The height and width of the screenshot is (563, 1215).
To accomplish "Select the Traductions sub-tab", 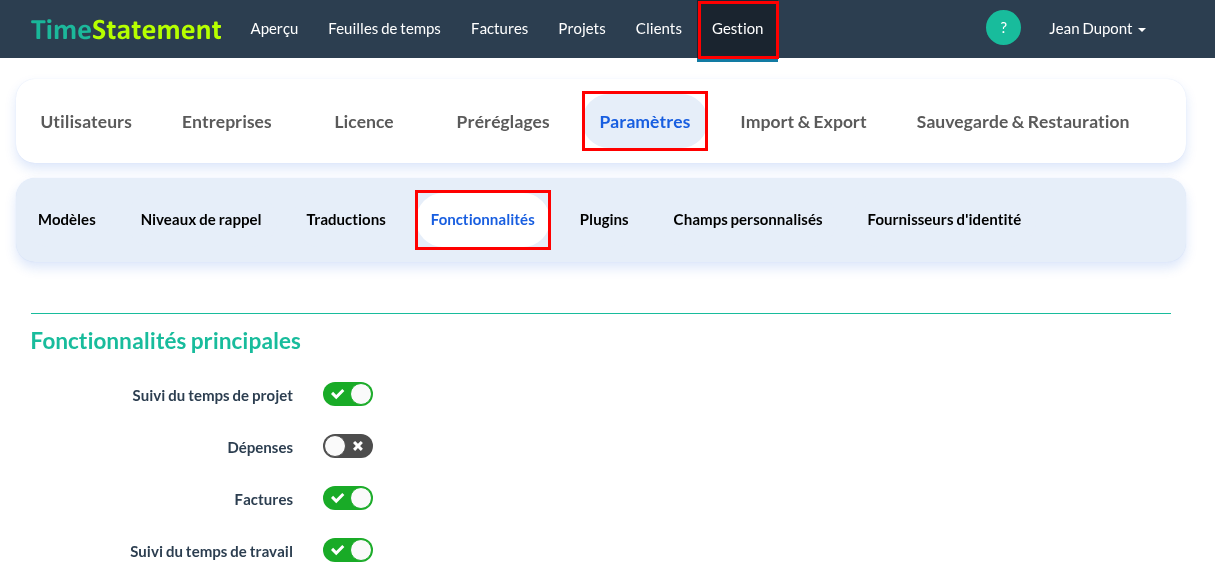I will (346, 220).
